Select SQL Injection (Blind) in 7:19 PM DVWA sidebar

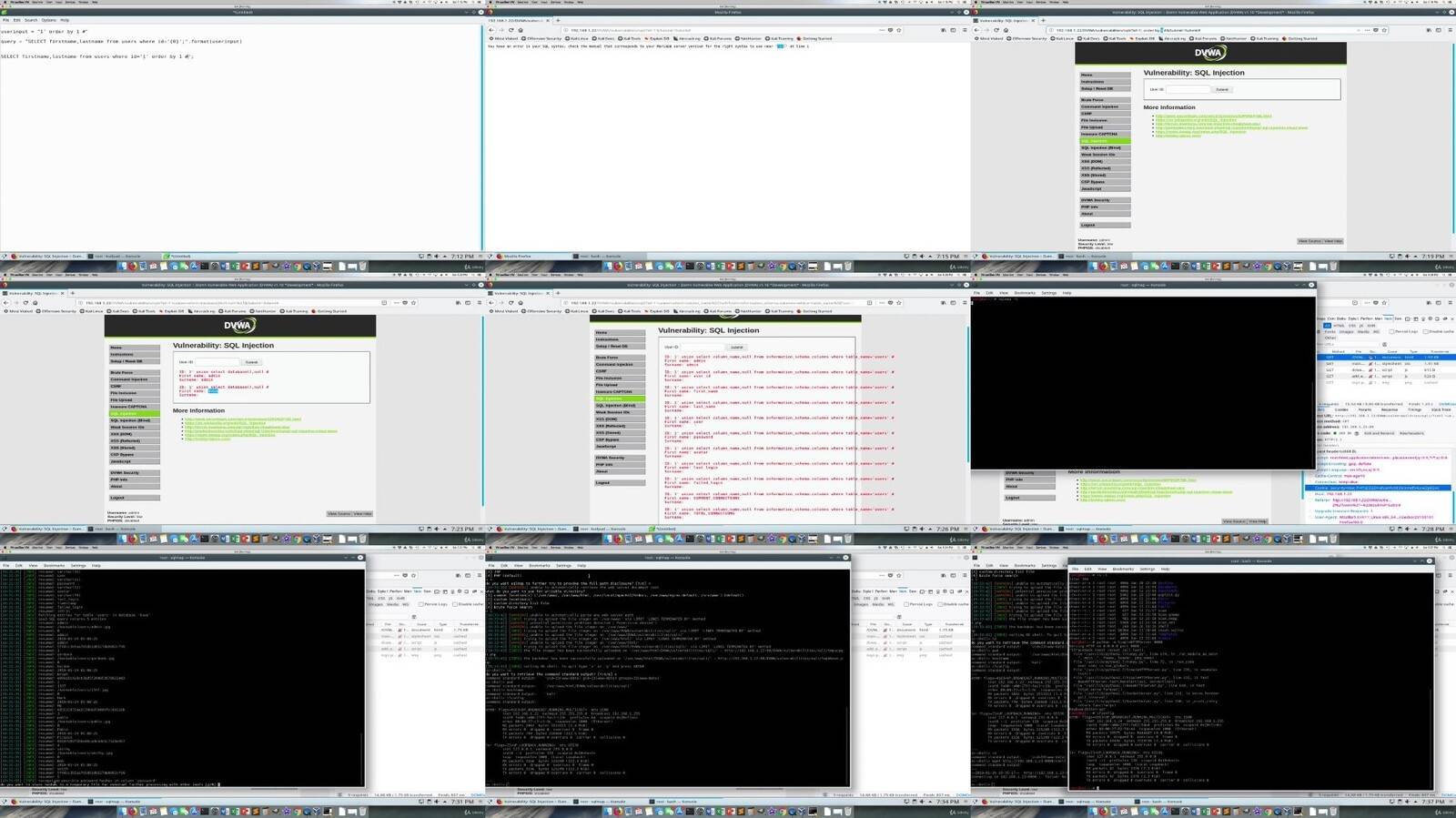[1104, 147]
